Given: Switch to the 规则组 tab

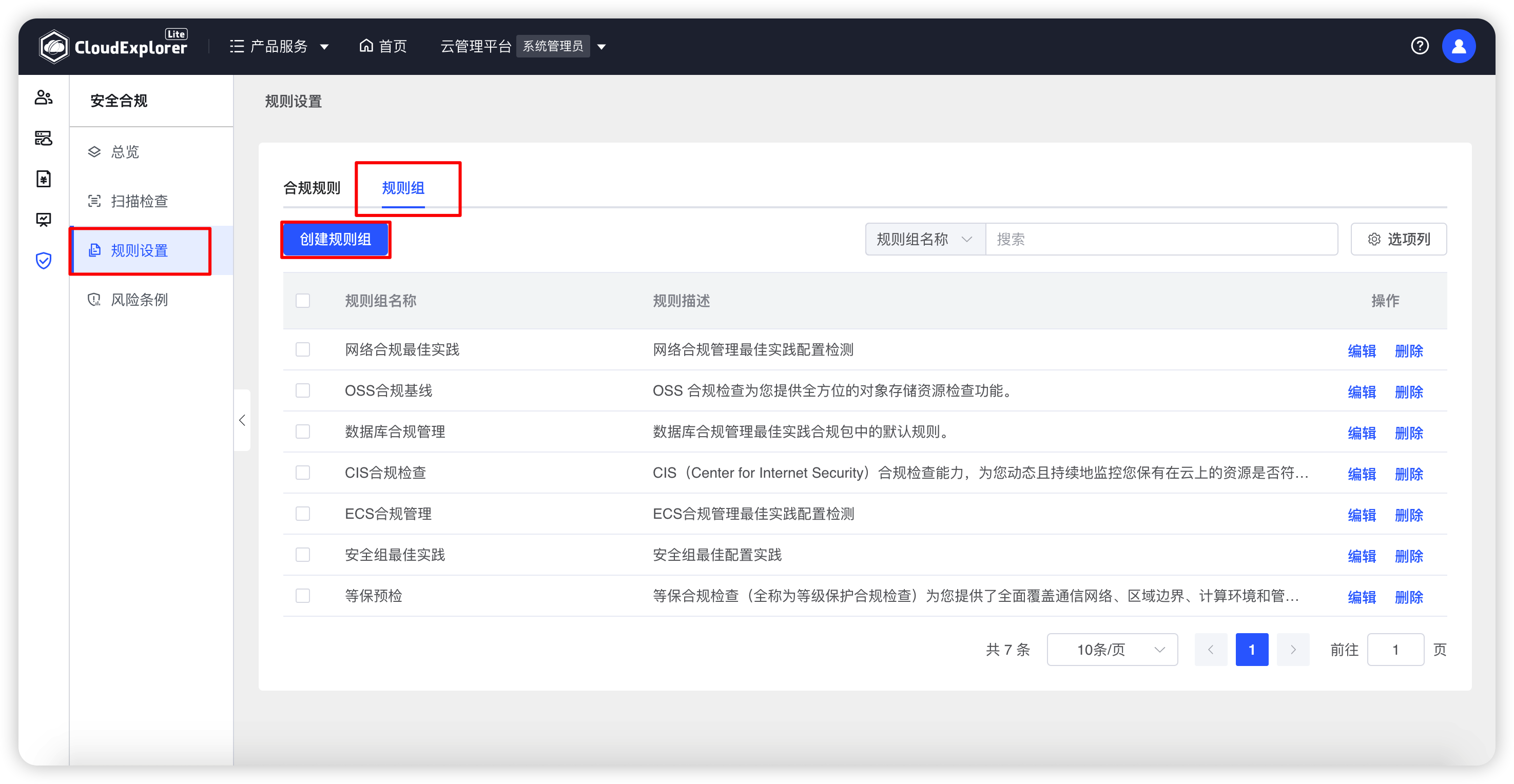Looking at the screenshot, I should 403,188.
